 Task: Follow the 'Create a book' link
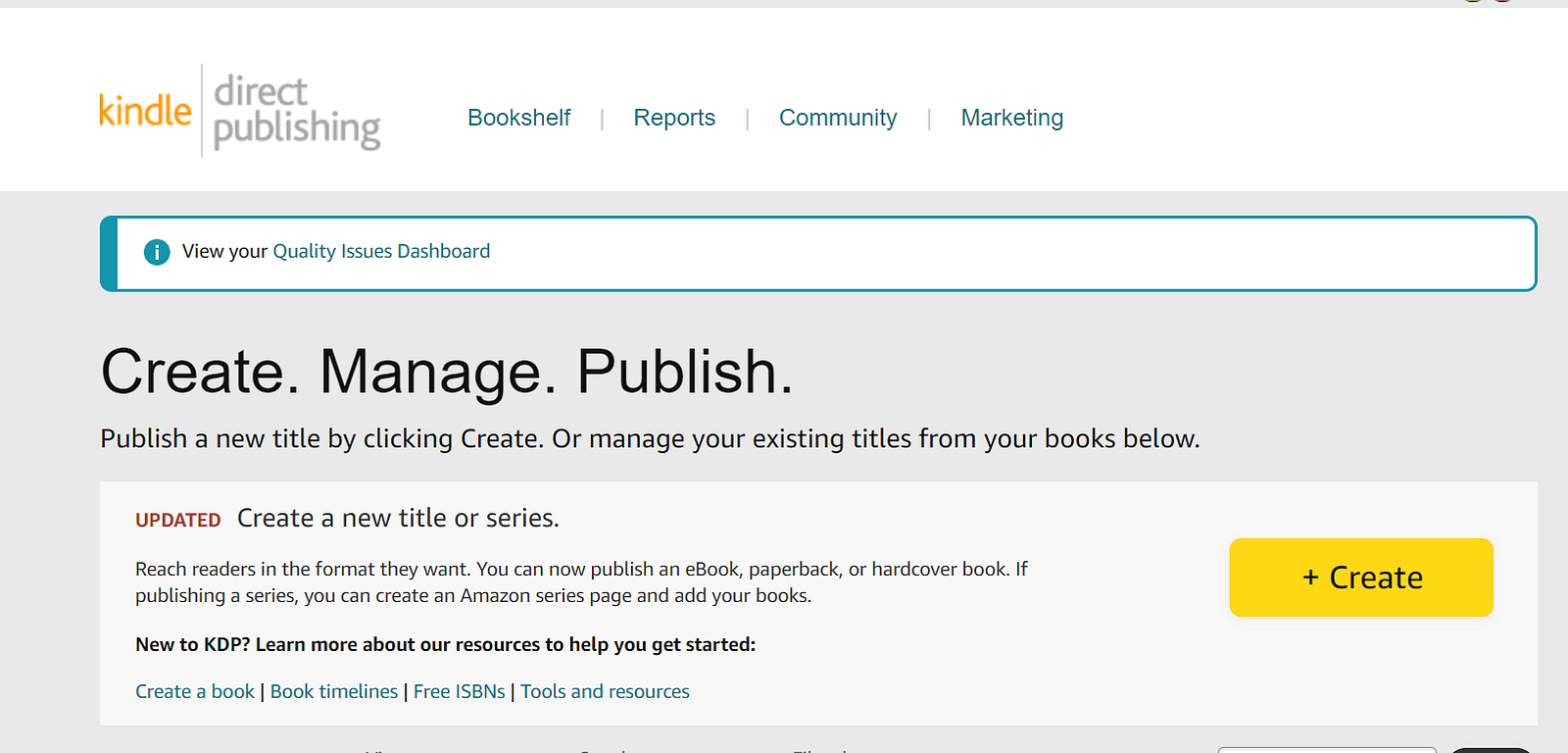(195, 691)
